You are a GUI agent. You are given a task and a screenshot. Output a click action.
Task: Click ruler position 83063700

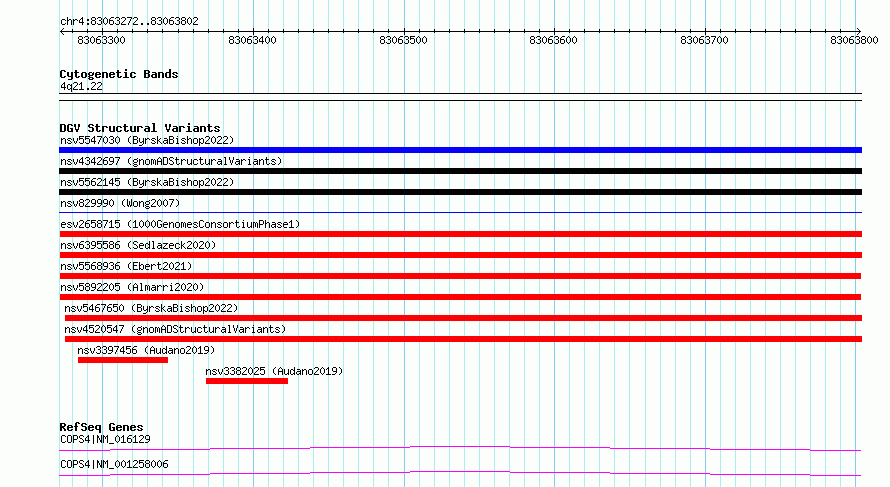pos(704,40)
